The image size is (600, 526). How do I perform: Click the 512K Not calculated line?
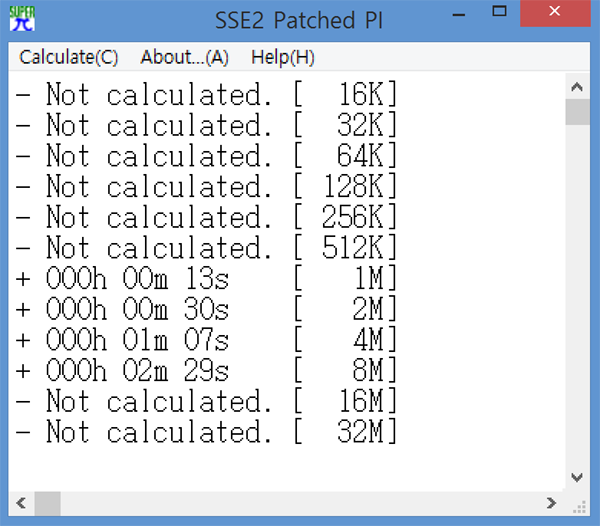[x=206, y=248]
